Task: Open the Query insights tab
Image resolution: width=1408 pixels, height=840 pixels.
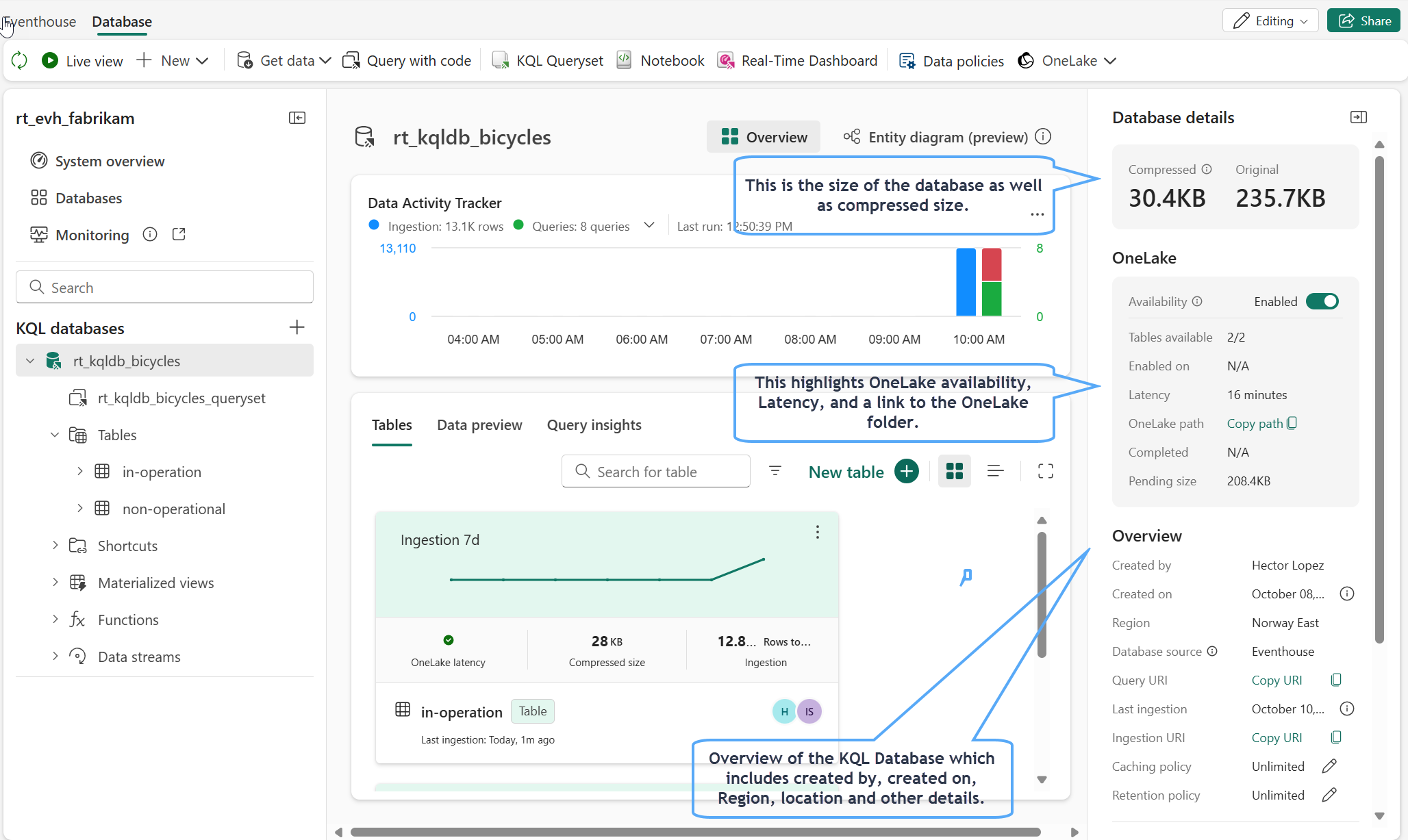Action: [x=594, y=425]
